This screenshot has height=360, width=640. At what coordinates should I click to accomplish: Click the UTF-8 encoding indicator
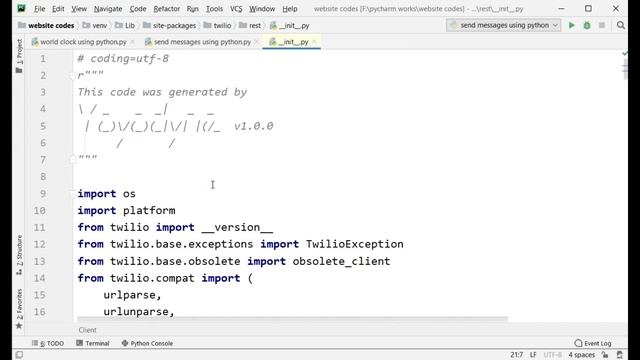tap(553, 355)
